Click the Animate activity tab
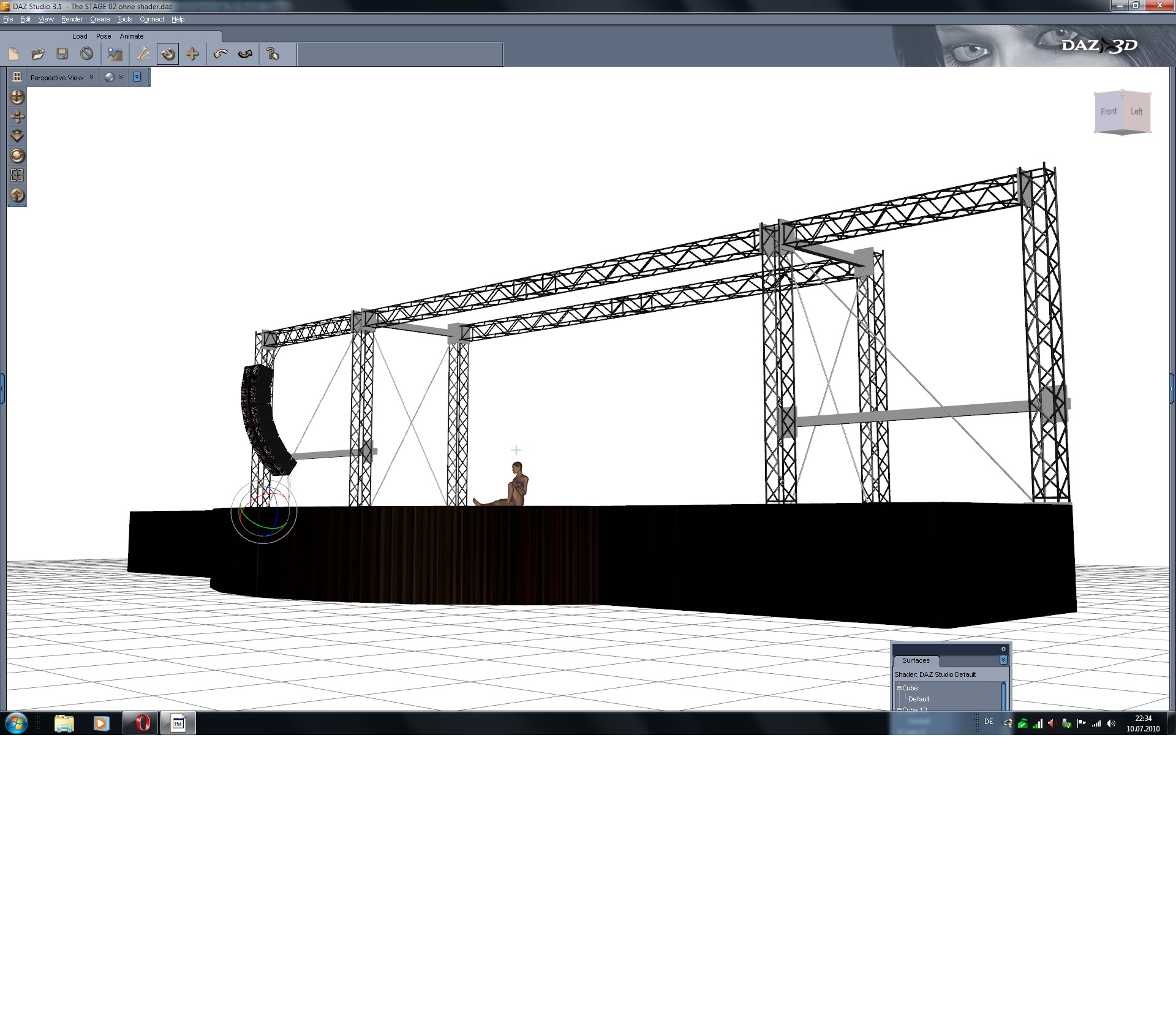 pos(132,36)
